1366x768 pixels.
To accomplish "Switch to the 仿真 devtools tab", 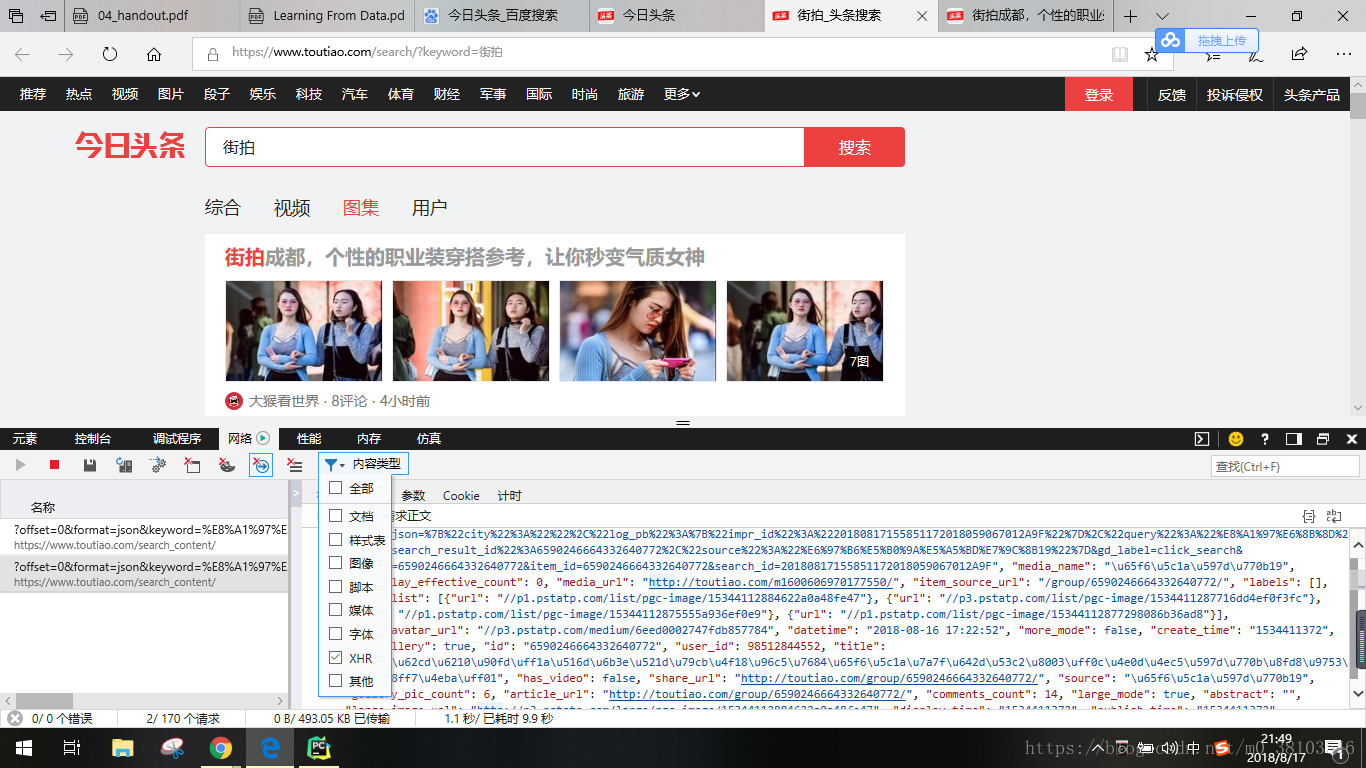I will (429, 439).
